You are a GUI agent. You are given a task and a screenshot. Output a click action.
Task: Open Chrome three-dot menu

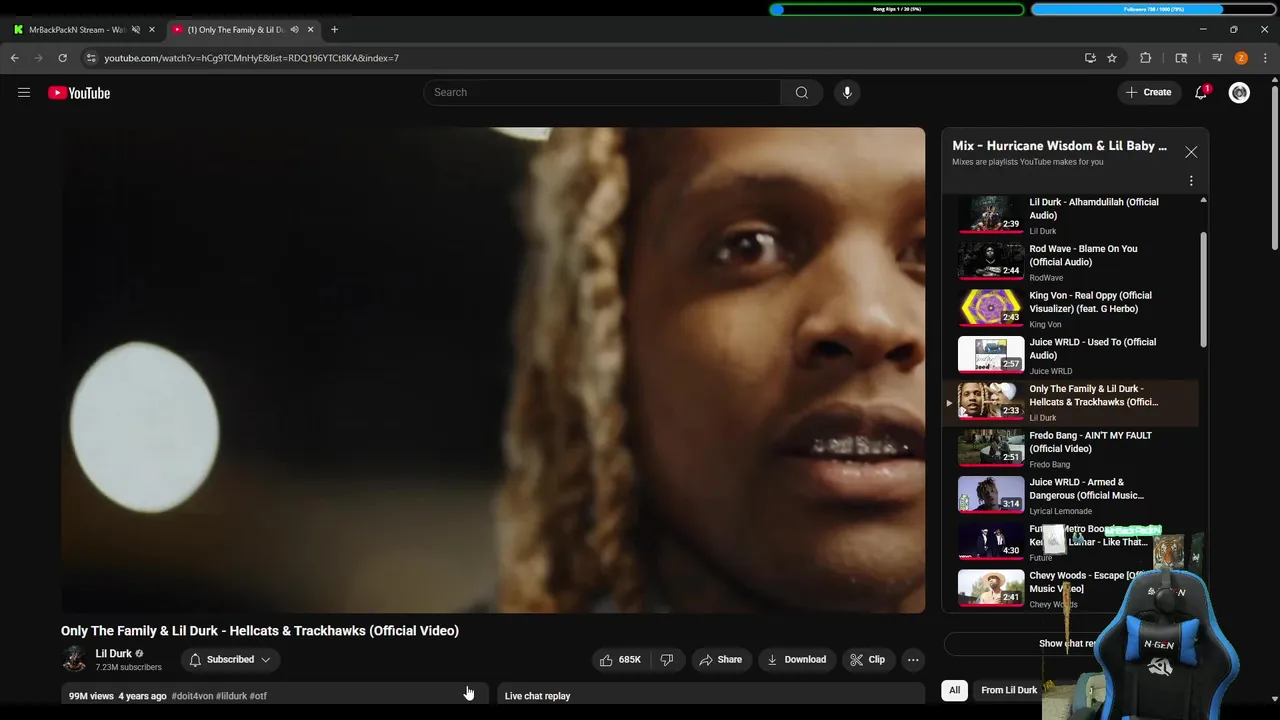1266,58
